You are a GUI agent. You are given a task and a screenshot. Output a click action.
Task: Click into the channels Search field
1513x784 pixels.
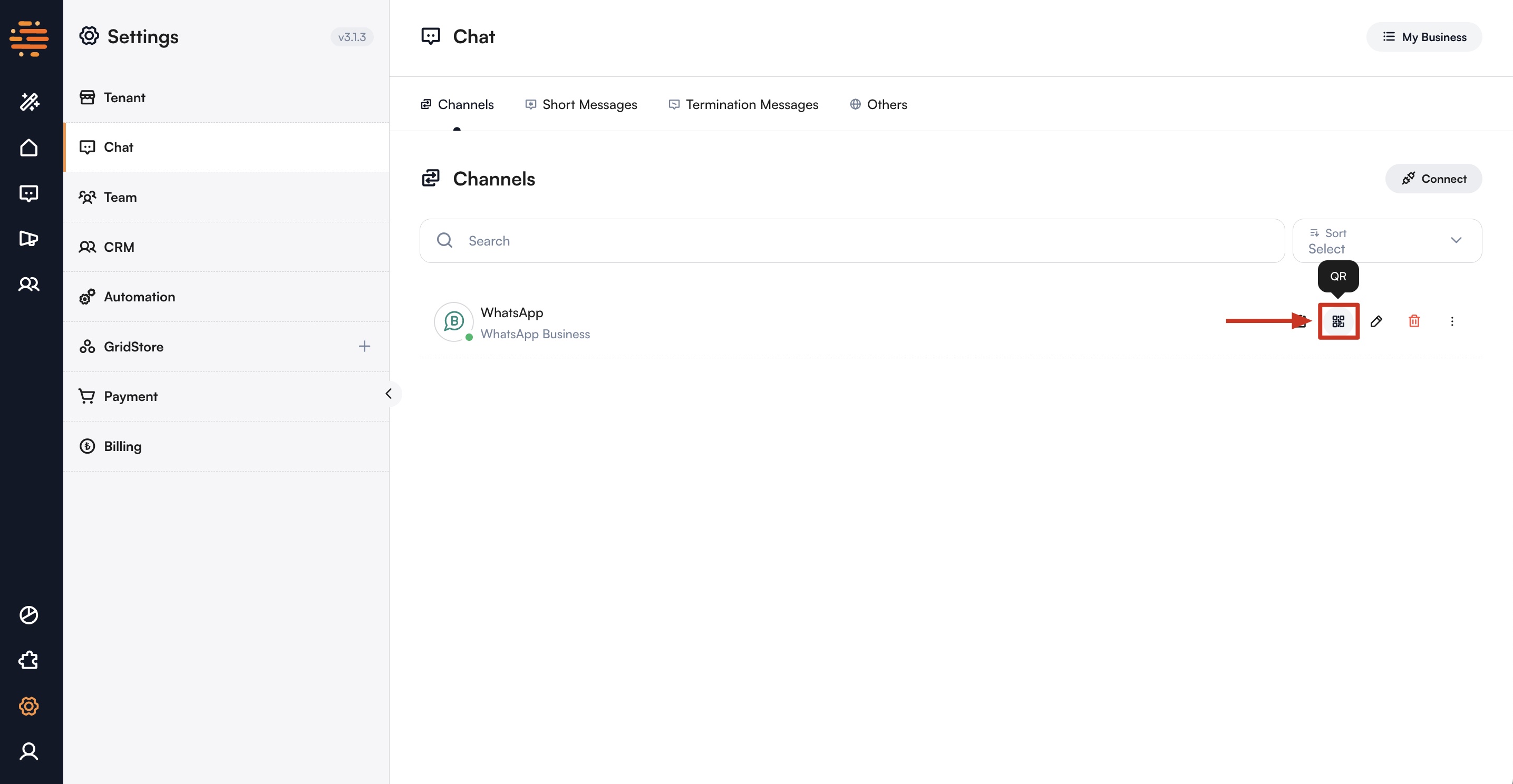click(x=851, y=241)
